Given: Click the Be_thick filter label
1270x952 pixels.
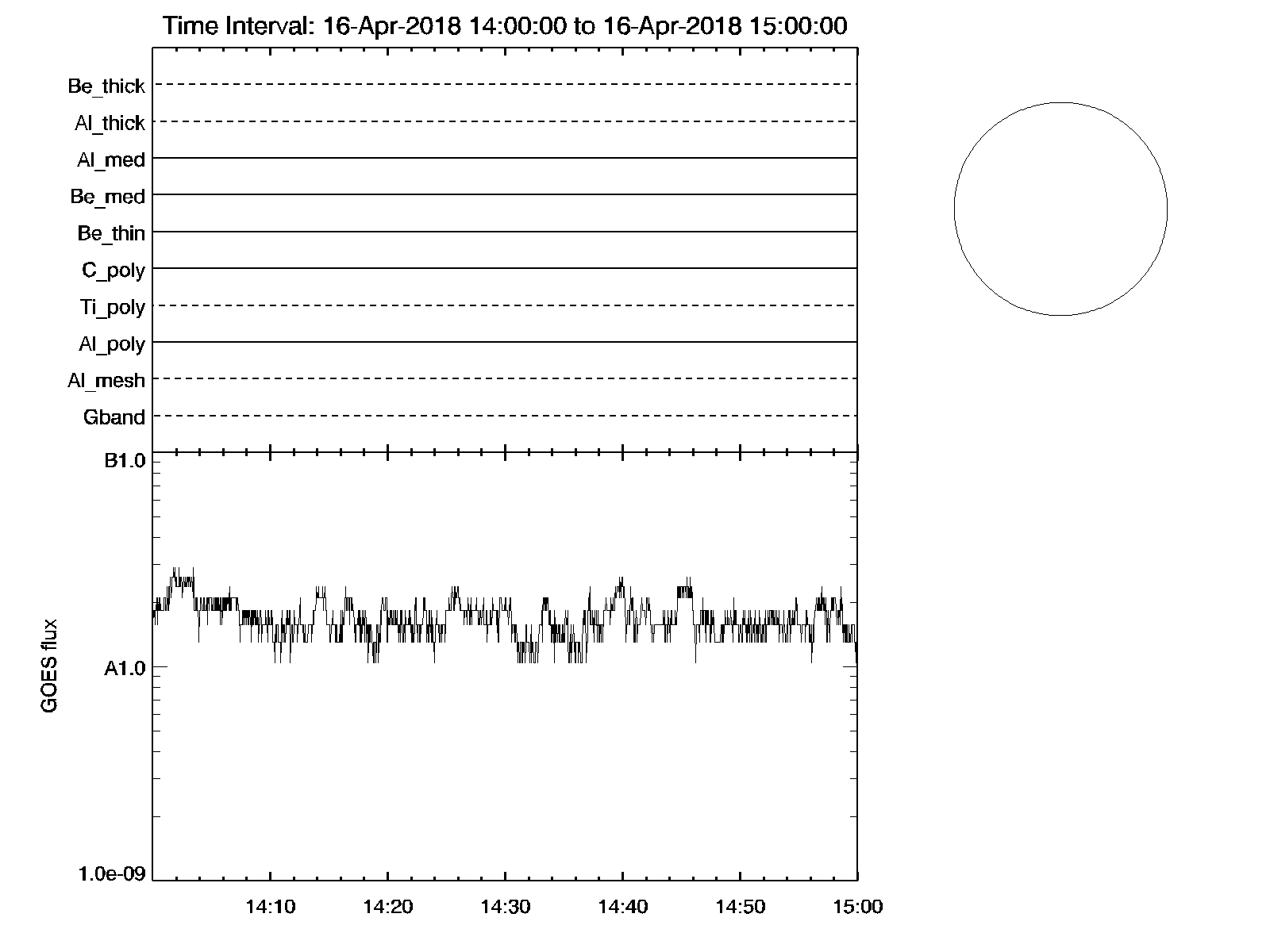Looking at the screenshot, I should click(106, 86).
